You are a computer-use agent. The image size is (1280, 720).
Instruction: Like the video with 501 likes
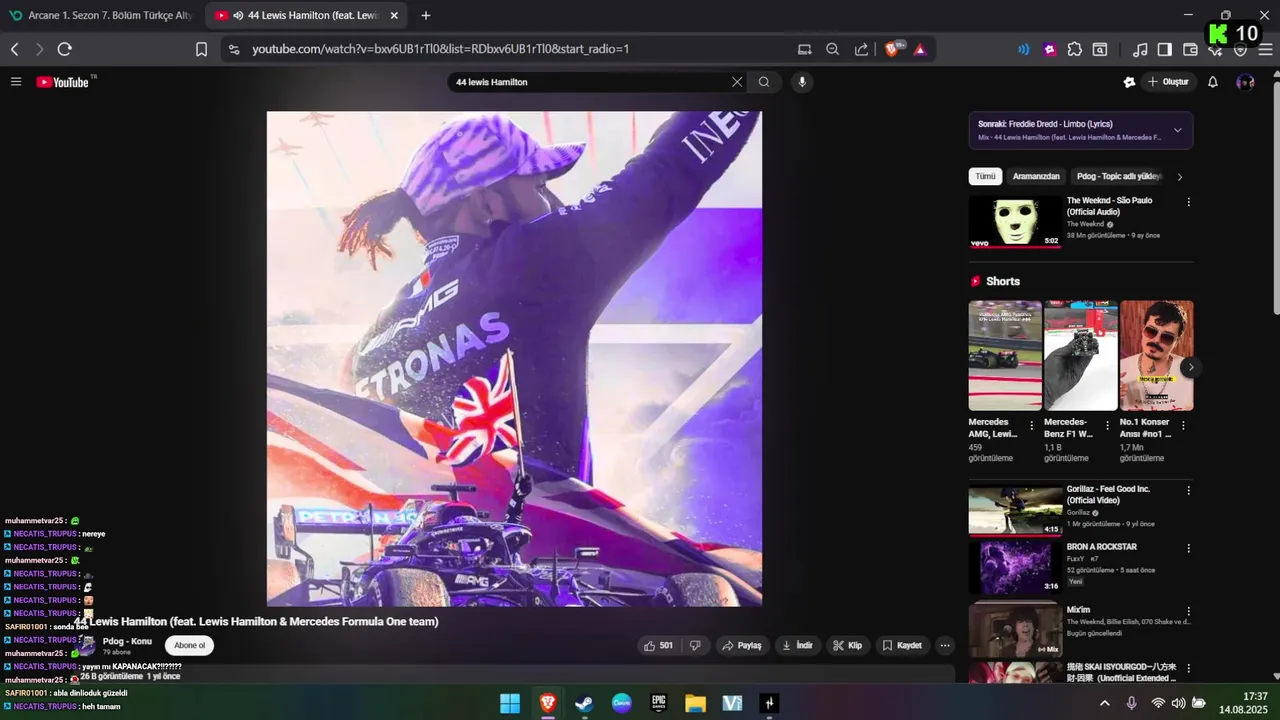click(658, 645)
